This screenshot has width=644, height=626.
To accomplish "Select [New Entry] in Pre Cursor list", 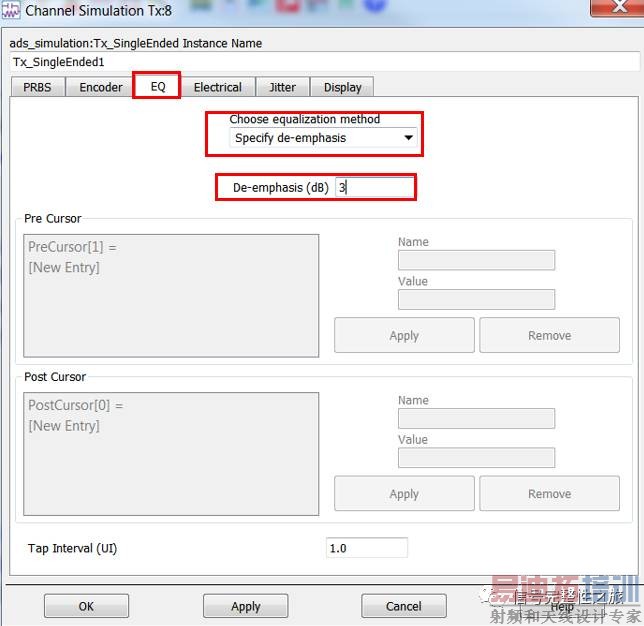I will [64, 268].
